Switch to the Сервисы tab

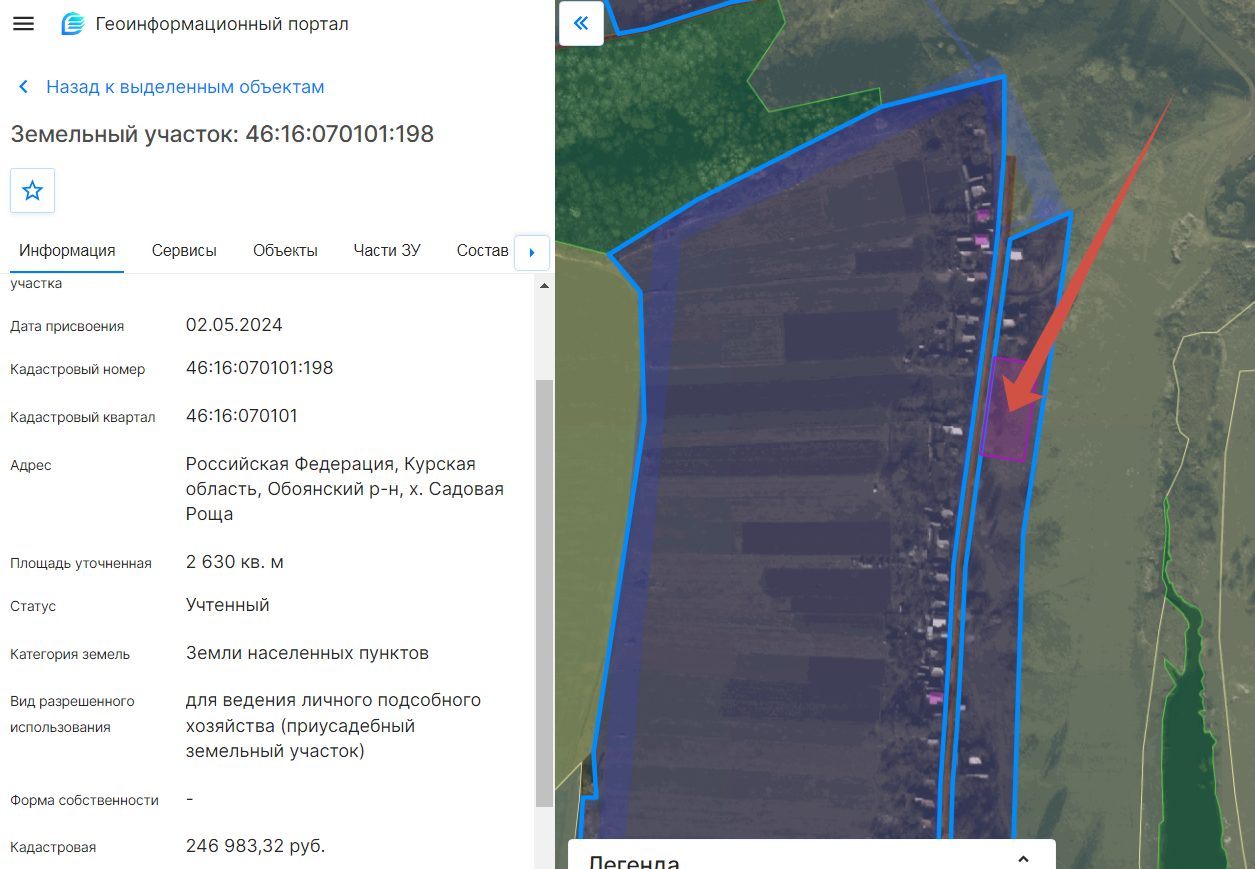[184, 251]
